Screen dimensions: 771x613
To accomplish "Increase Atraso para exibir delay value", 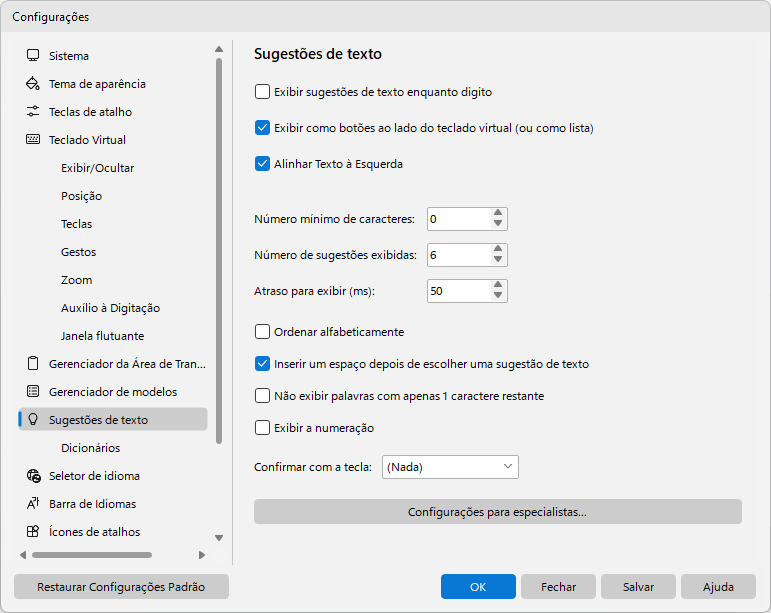I will (498, 285).
